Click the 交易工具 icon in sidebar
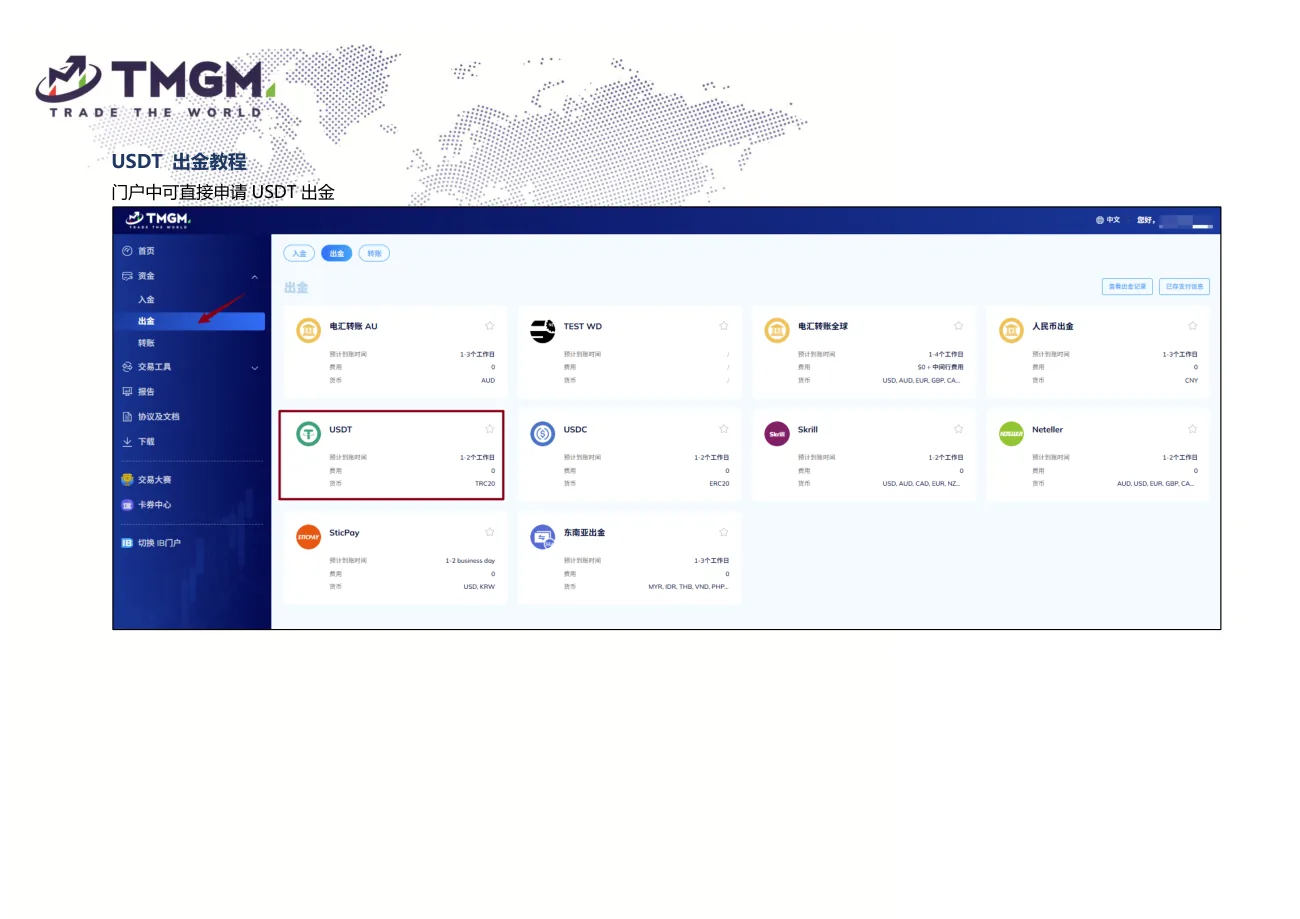Image resolution: width=1300 pixels, height=919 pixels. coord(127,367)
